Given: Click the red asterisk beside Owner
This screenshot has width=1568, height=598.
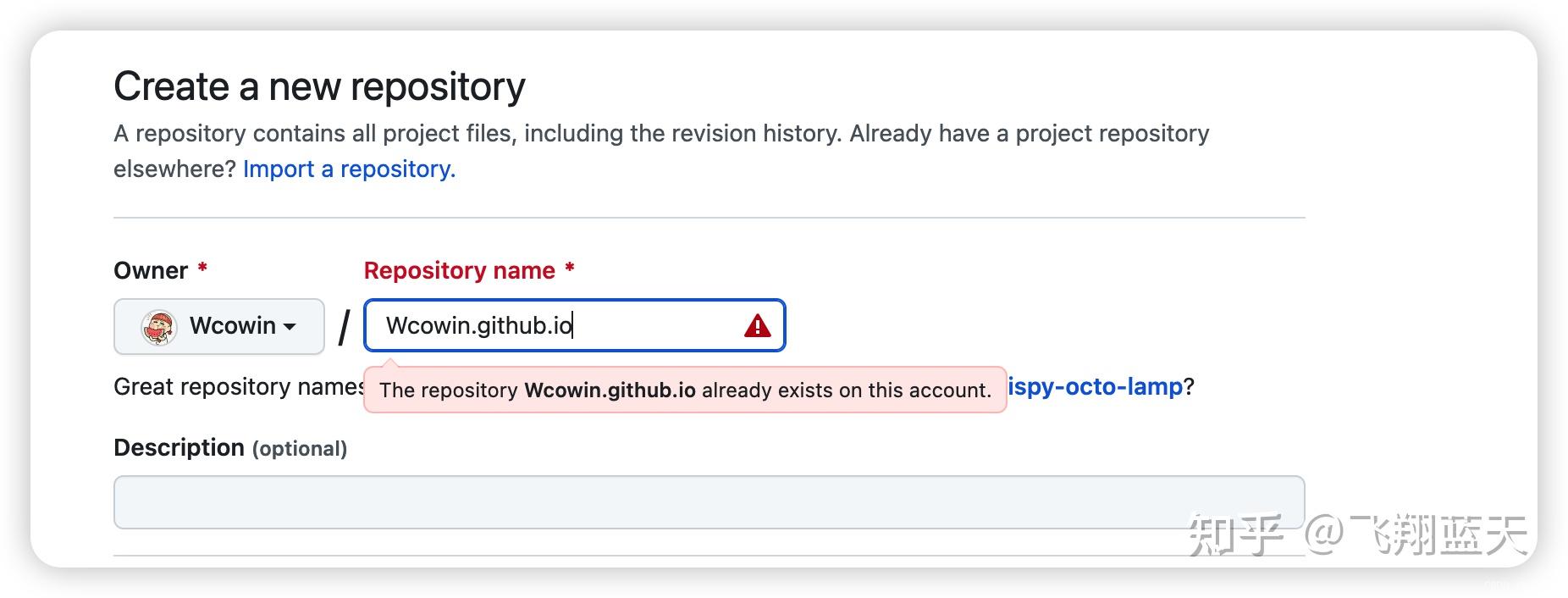Looking at the screenshot, I should point(202,268).
